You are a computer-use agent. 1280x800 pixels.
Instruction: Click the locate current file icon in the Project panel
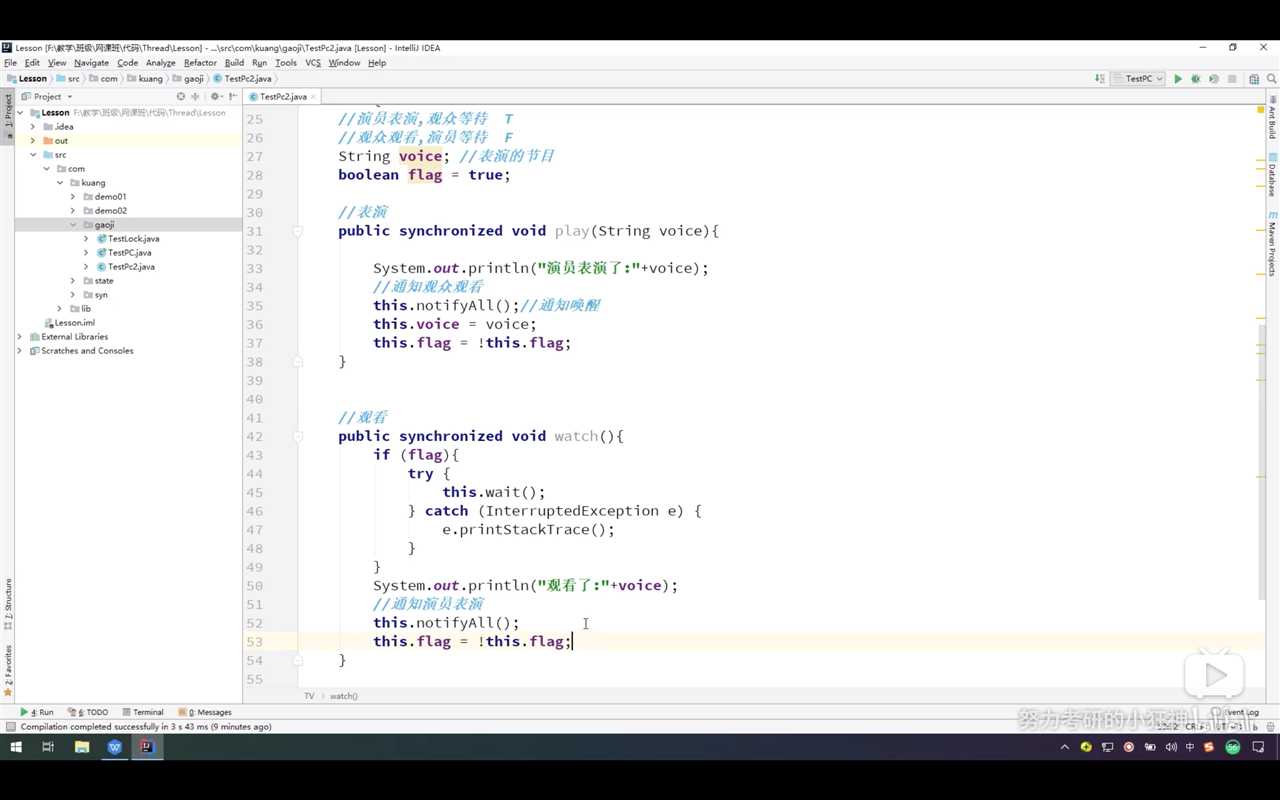[x=181, y=97]
